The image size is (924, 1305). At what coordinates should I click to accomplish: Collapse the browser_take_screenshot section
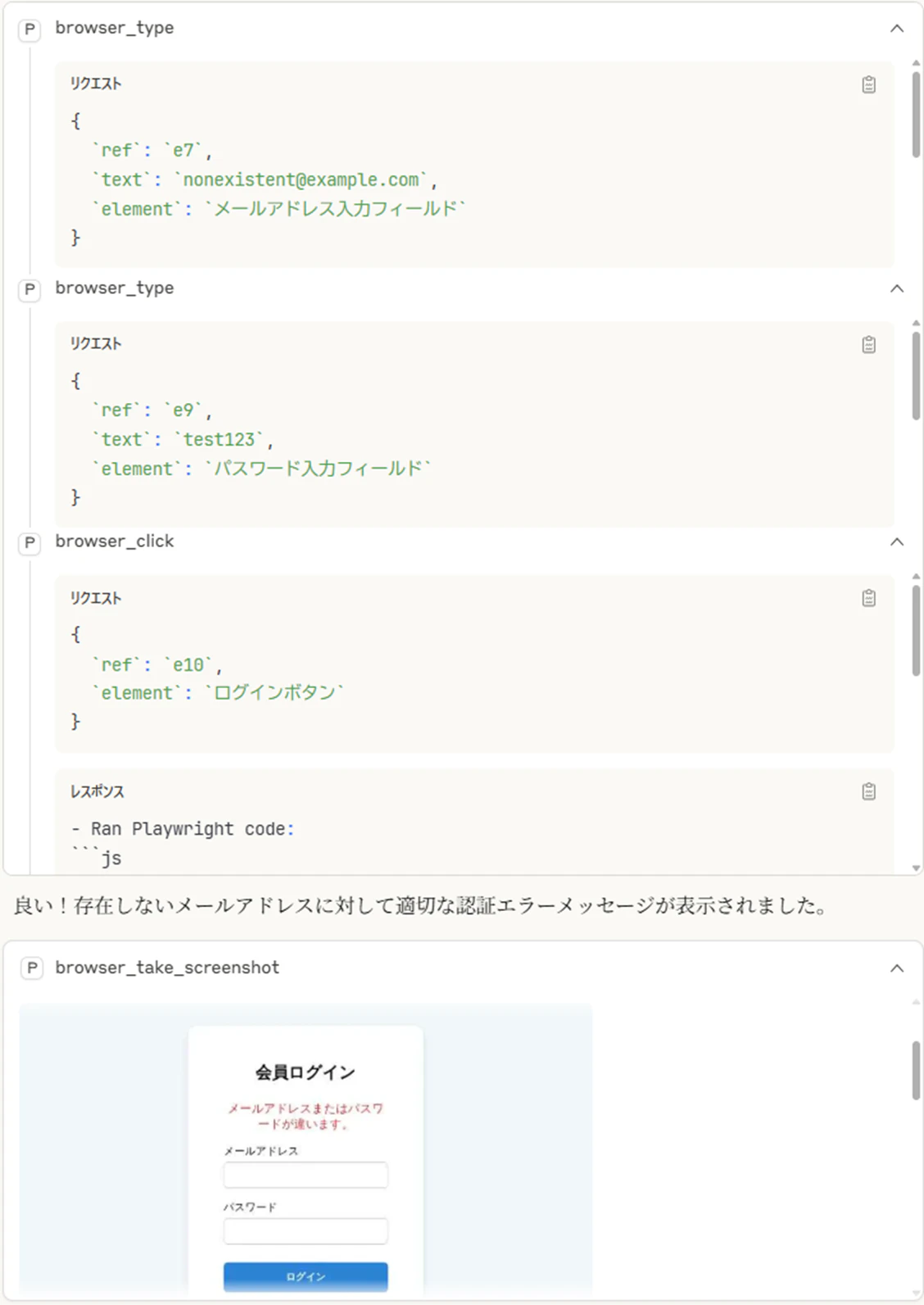point(897,968)
